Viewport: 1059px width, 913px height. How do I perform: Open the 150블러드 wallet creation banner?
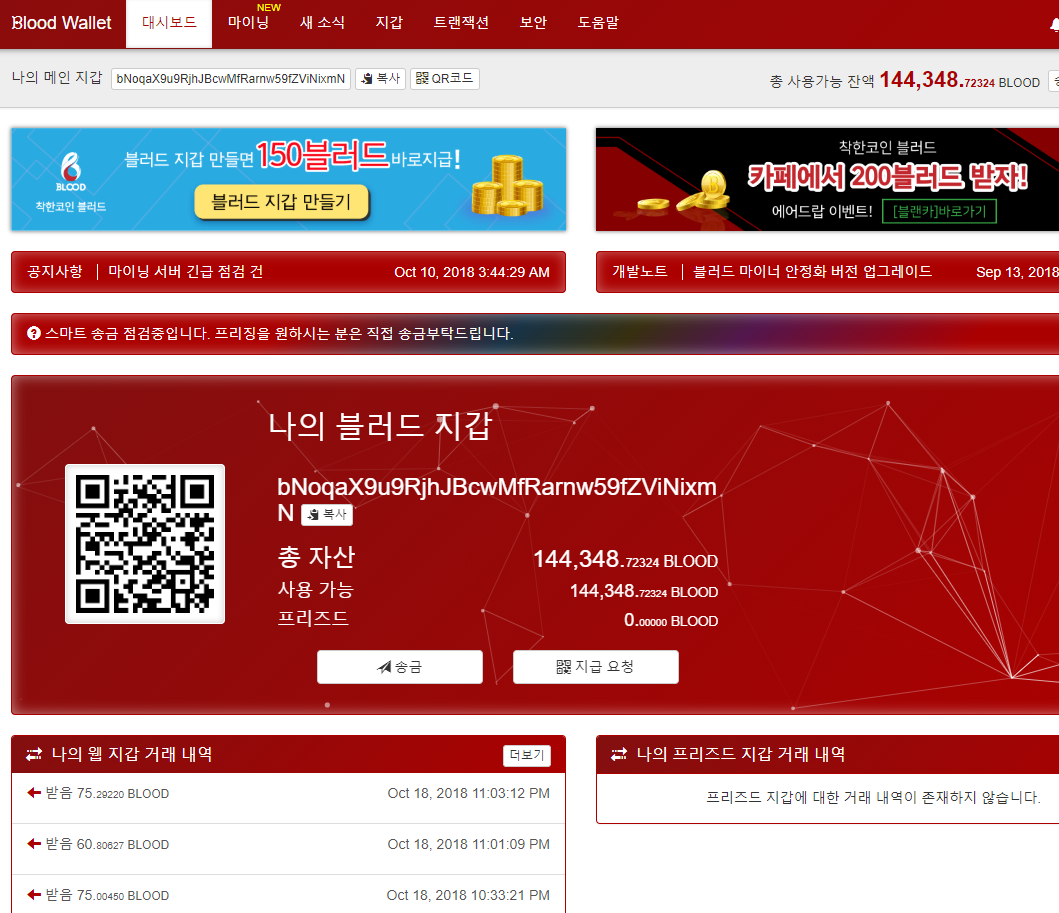click(x=288, y=179)
